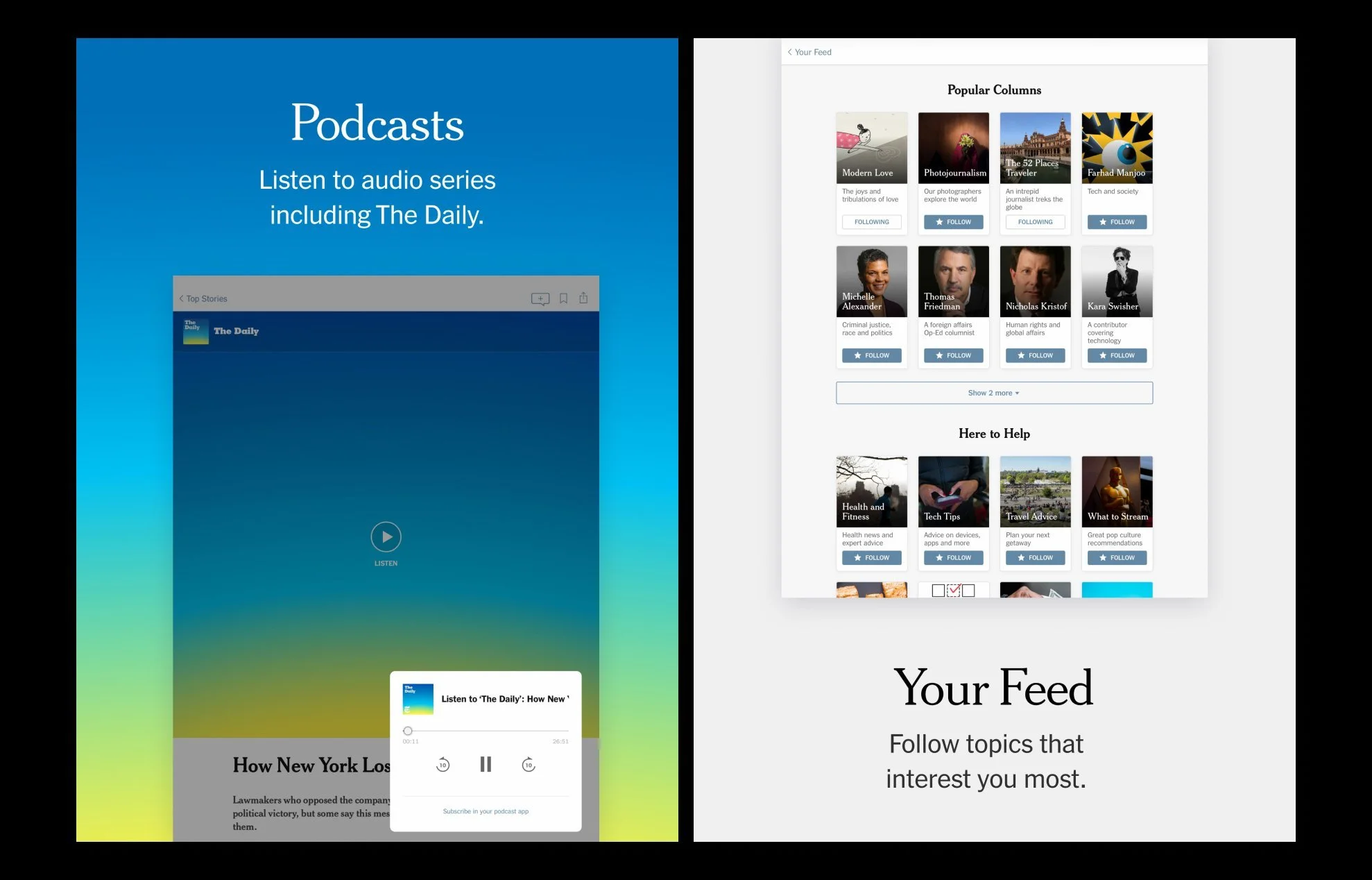
Task: Open 'Subscribe in your podcast app' link
Action: [x=486, y=811]
